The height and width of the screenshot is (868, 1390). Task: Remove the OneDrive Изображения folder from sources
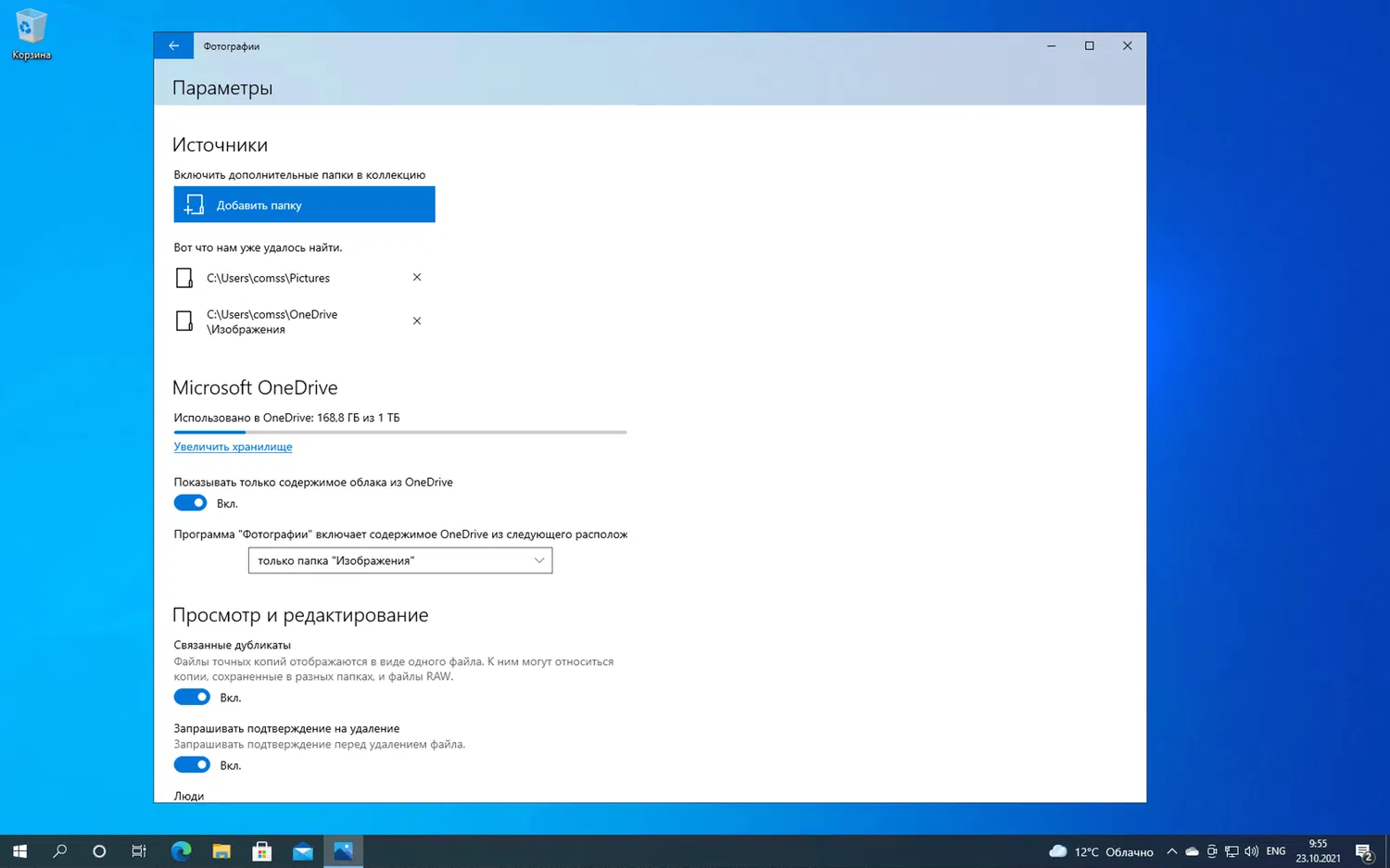coord(417,321)
